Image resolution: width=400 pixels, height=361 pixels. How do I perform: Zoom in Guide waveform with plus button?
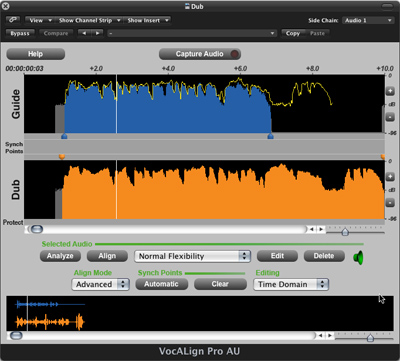(x=390, y=91)
